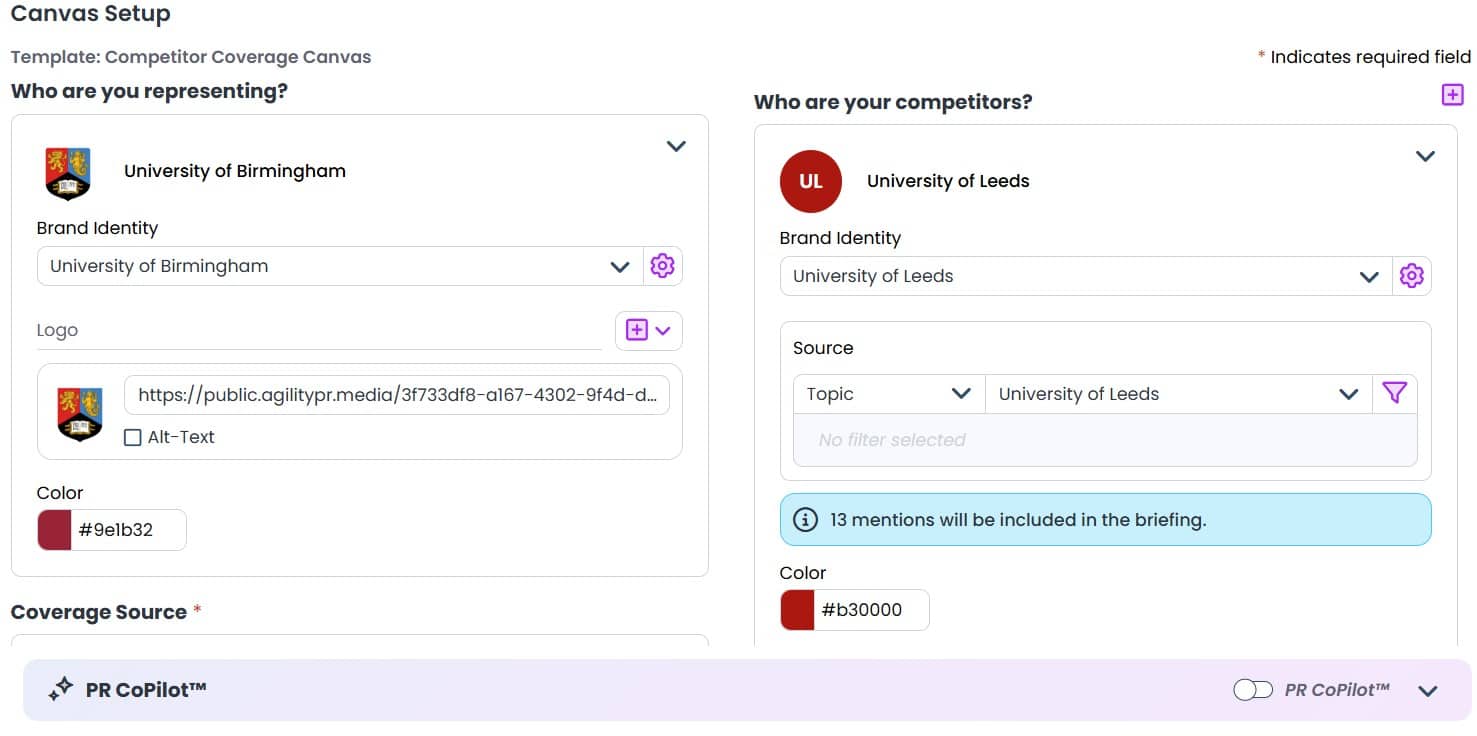Click the Birmingham color swatch #9e1b32
Viewport: 1477px width, 736px height.
click(x=54, y=530)
